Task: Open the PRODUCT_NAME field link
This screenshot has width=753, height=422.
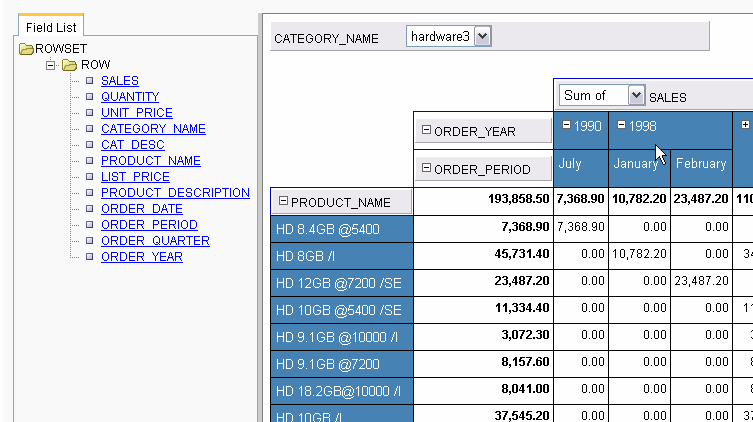Action: (x=151, y=160)
